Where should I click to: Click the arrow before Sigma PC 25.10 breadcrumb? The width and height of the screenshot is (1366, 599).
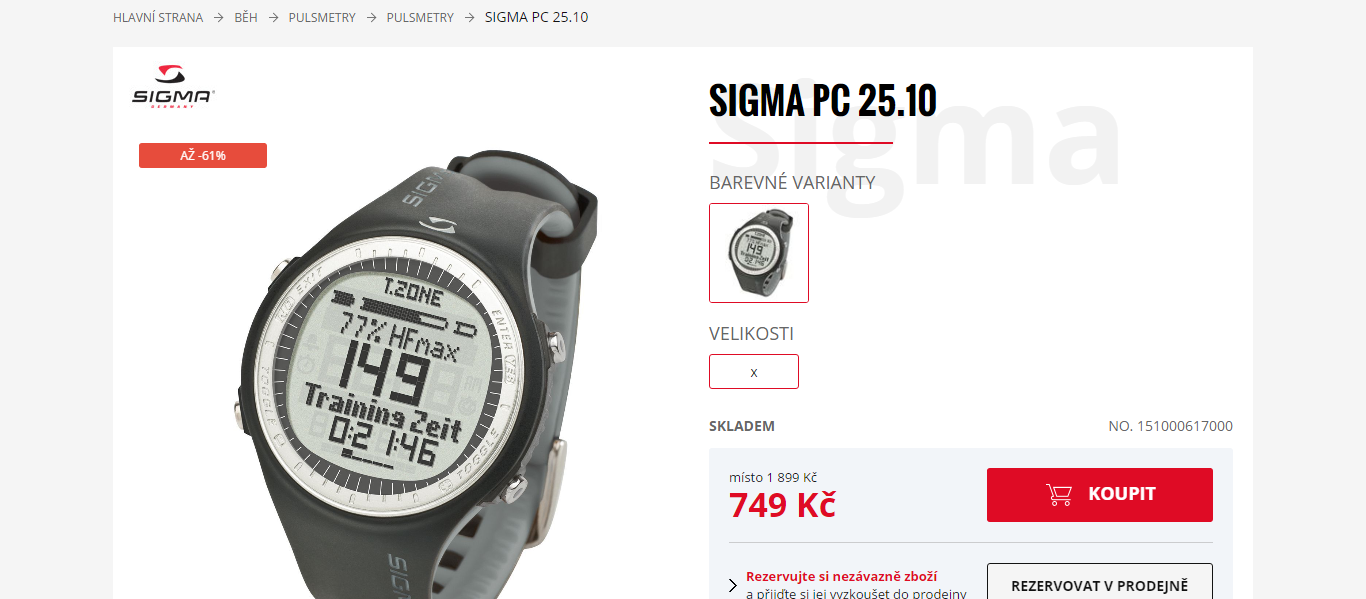point(469,18)
